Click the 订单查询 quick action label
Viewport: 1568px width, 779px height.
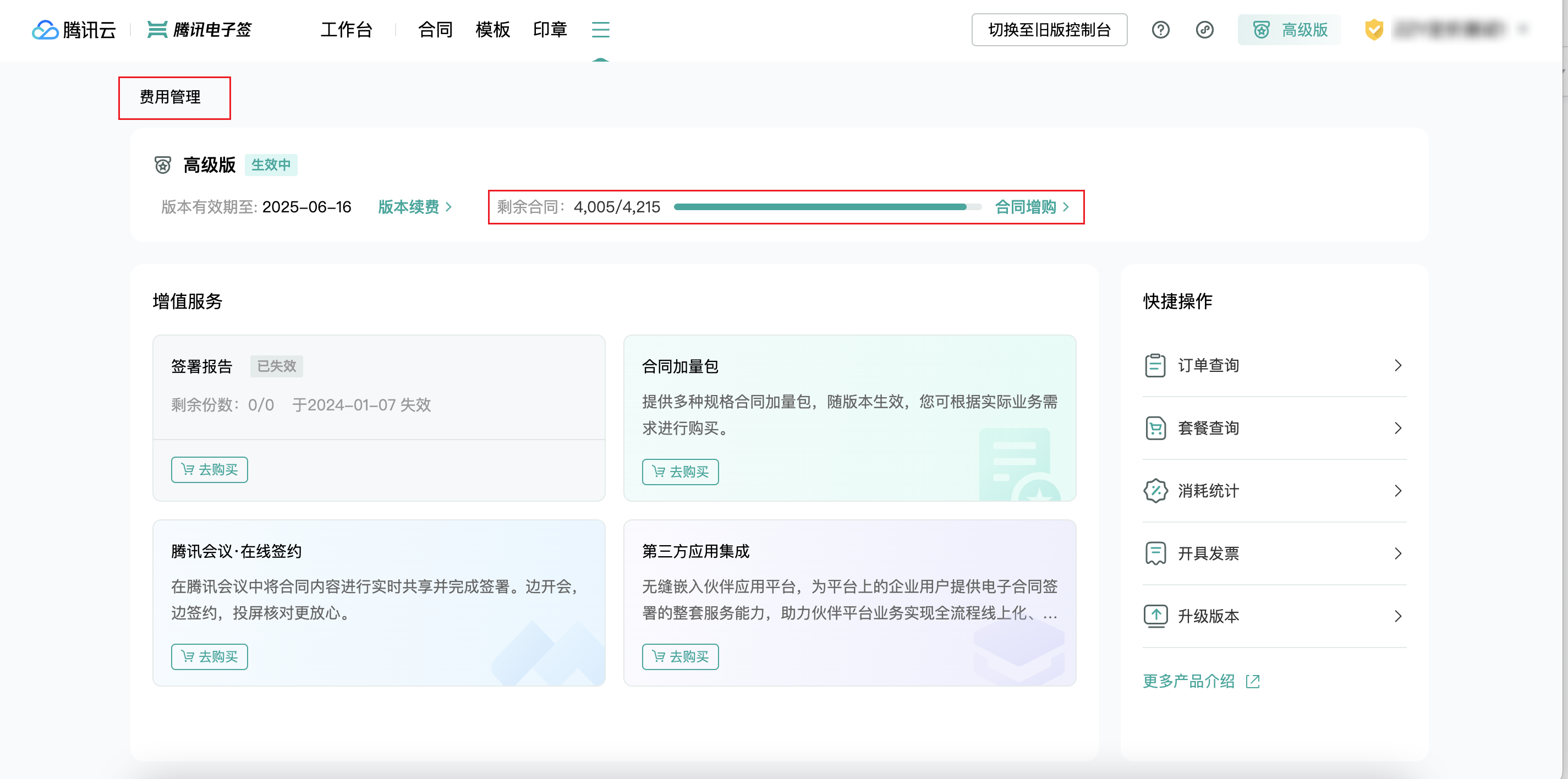click(1208, 365)
